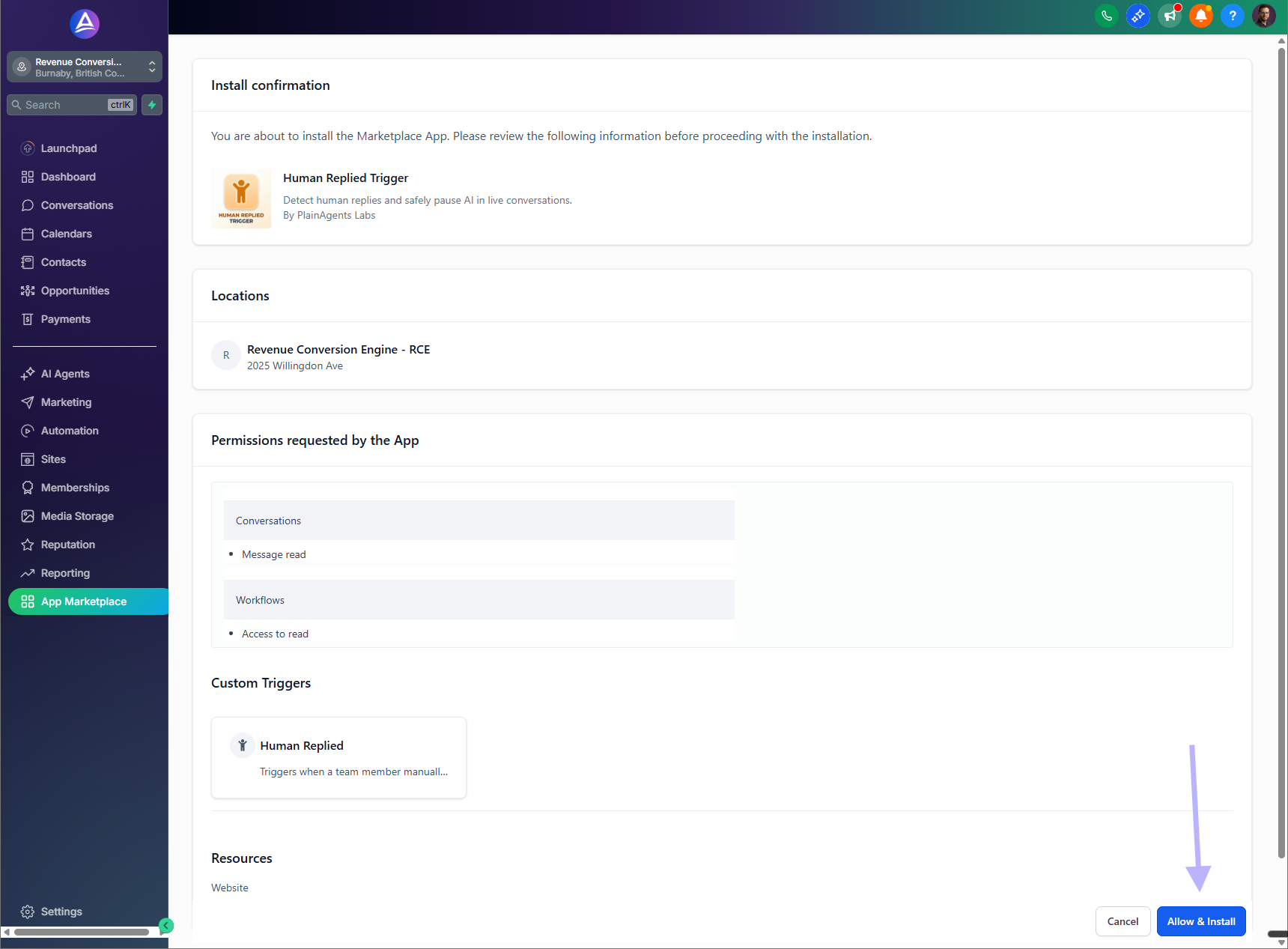Open the notifications bell
Viewport: 1288px width, 949px height.
pos(1201,15)
